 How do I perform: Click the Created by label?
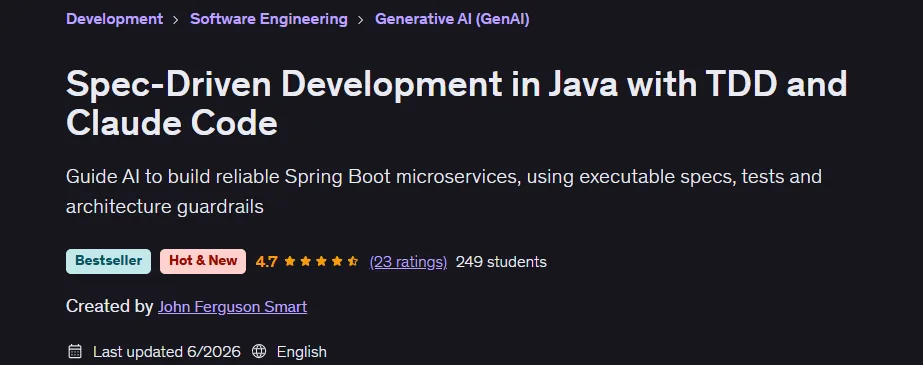coord(109,307)
